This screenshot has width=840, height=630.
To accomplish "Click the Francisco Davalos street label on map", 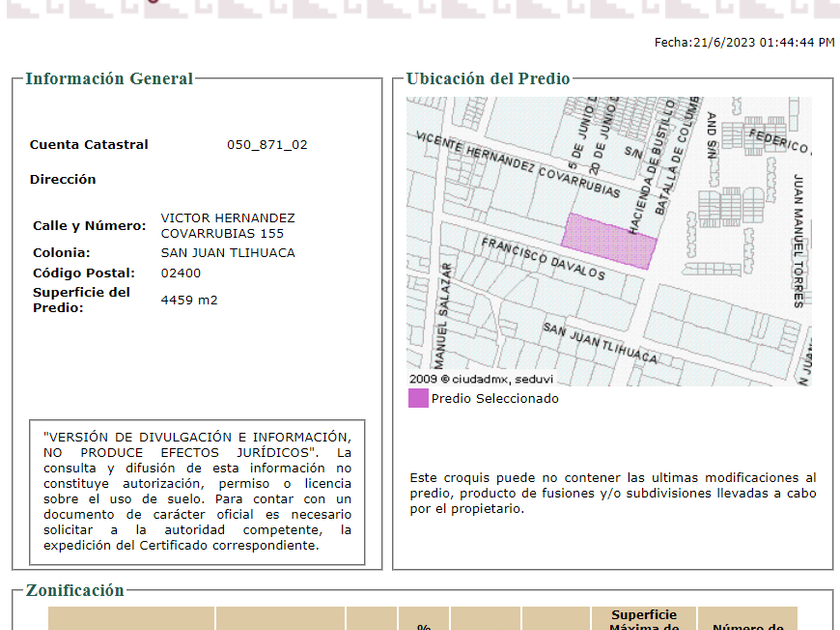I will tap(543, 259).
